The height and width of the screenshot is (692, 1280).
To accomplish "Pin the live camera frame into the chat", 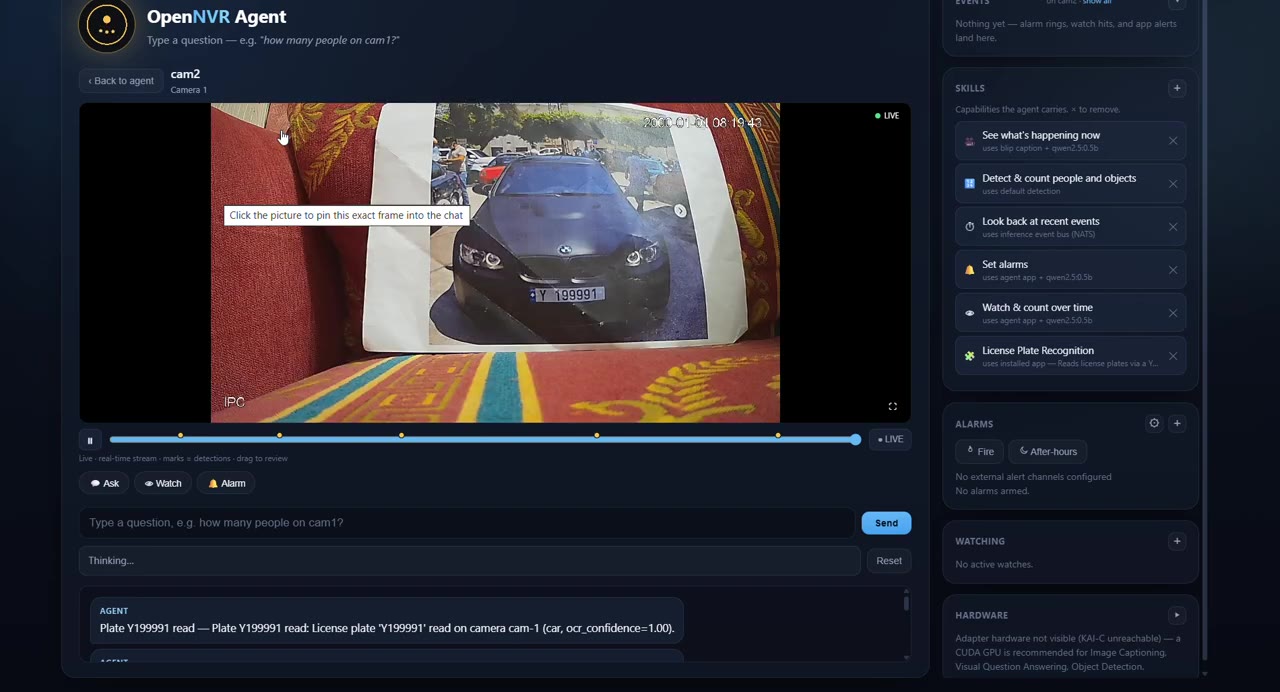I will point(495,262).
